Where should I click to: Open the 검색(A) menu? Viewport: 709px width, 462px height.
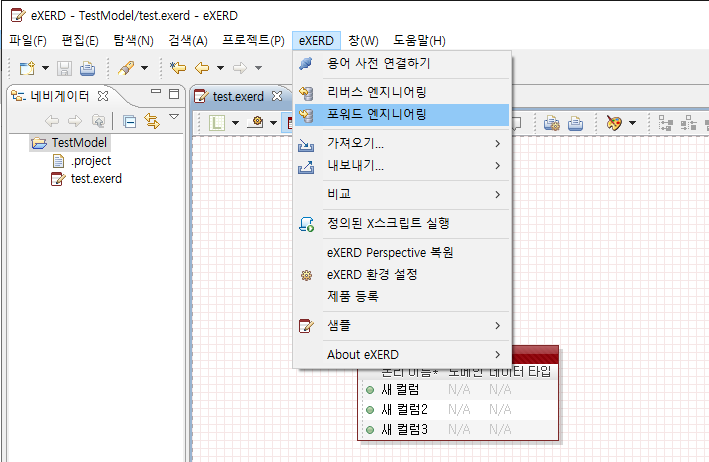click(x=188, y=41)
